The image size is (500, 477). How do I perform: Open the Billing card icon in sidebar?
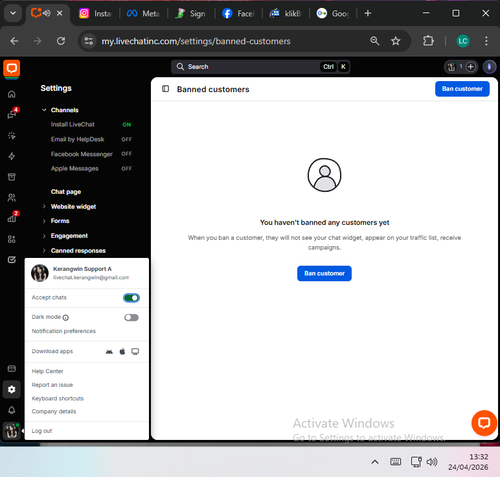click(12, 369)
